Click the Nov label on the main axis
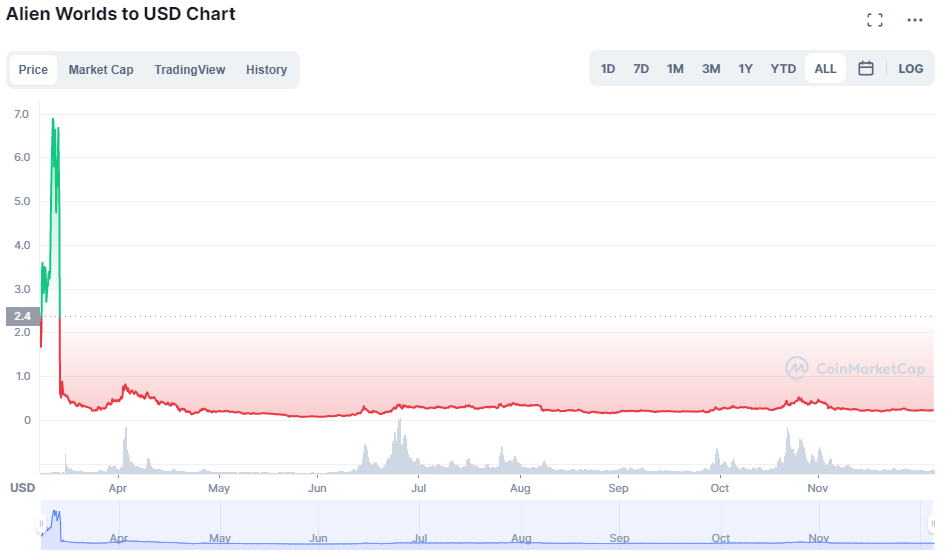Screen dimensions: 949x558 [x=818, y=488]
